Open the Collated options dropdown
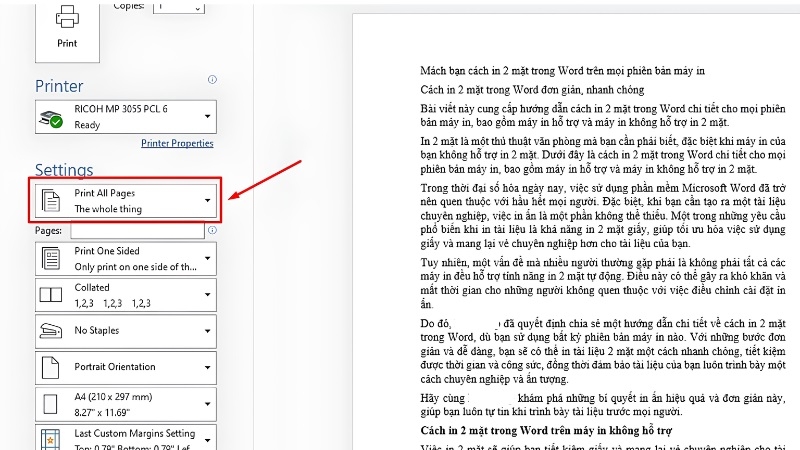Viewport: 800px width, 450px height. pyautogui.click(x=126, y=295)
